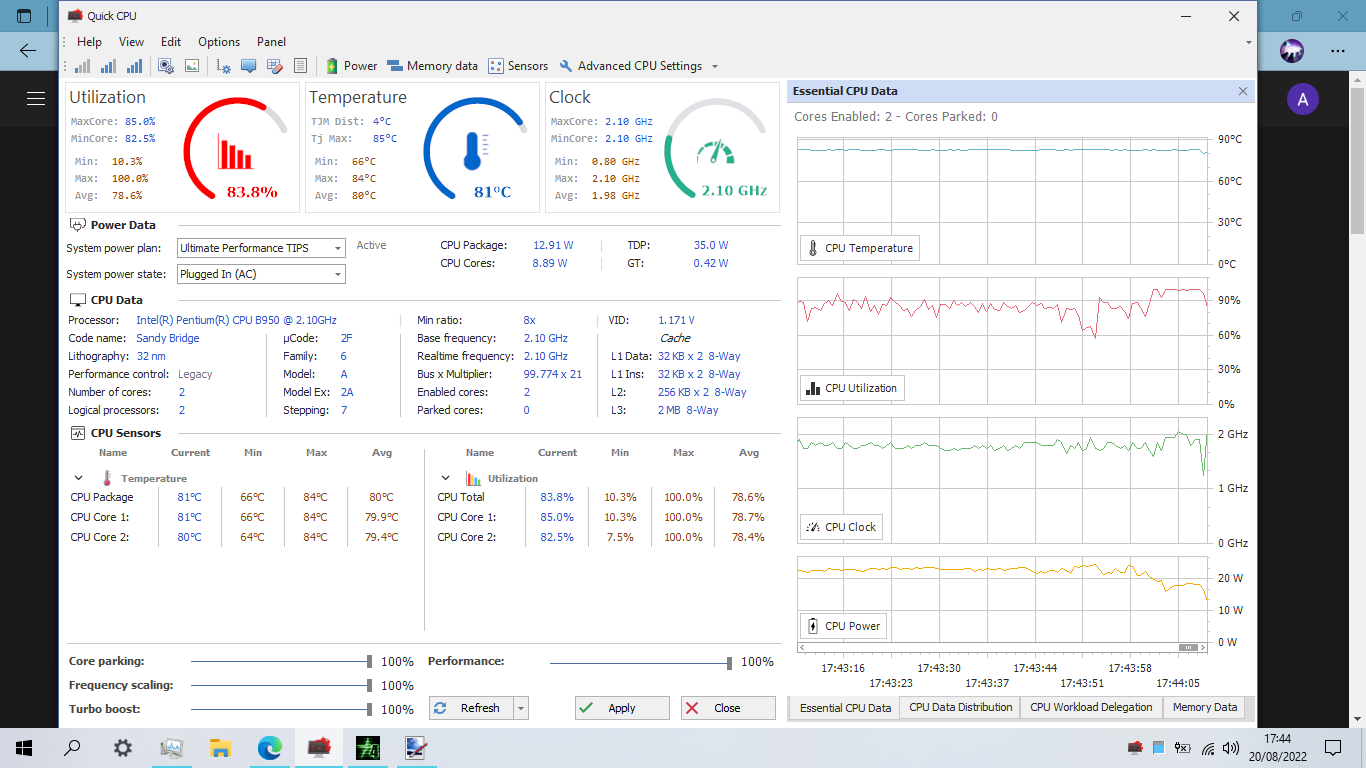1366x768 pixels.
Task: Open the Help menu
Action: (89, 42)
